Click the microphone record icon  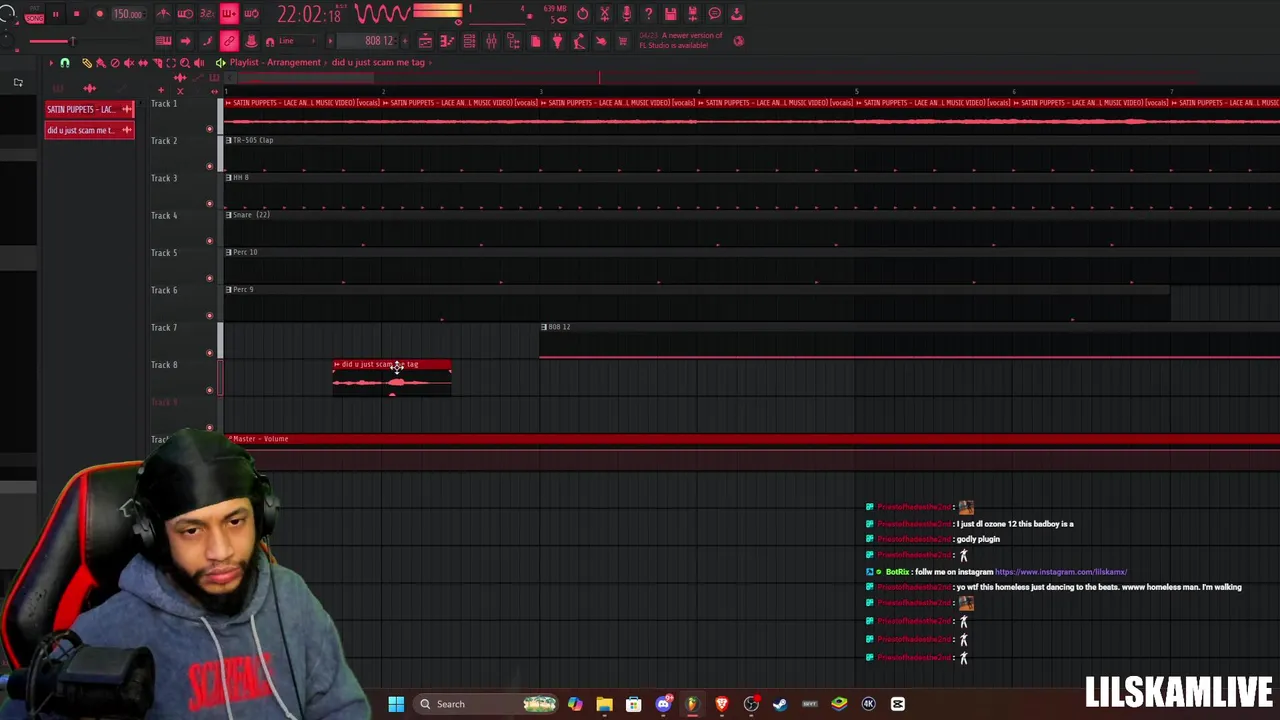pyautogui.click(x=627, y=14)
